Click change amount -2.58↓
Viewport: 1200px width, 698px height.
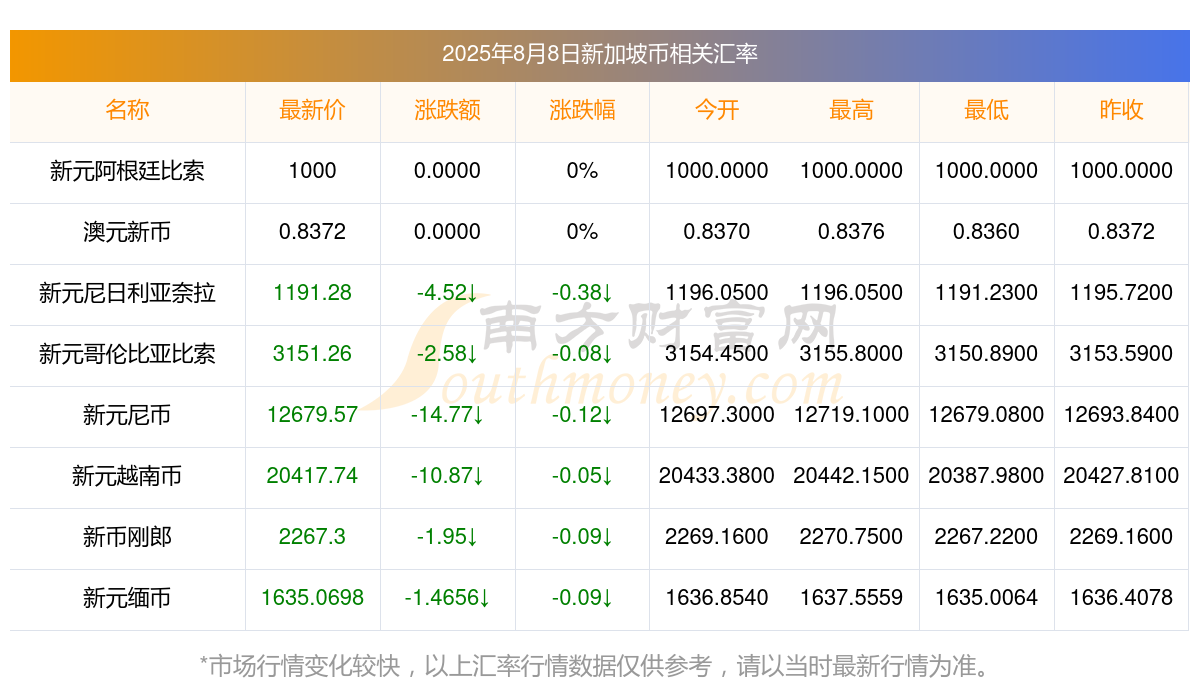point(447,354)
